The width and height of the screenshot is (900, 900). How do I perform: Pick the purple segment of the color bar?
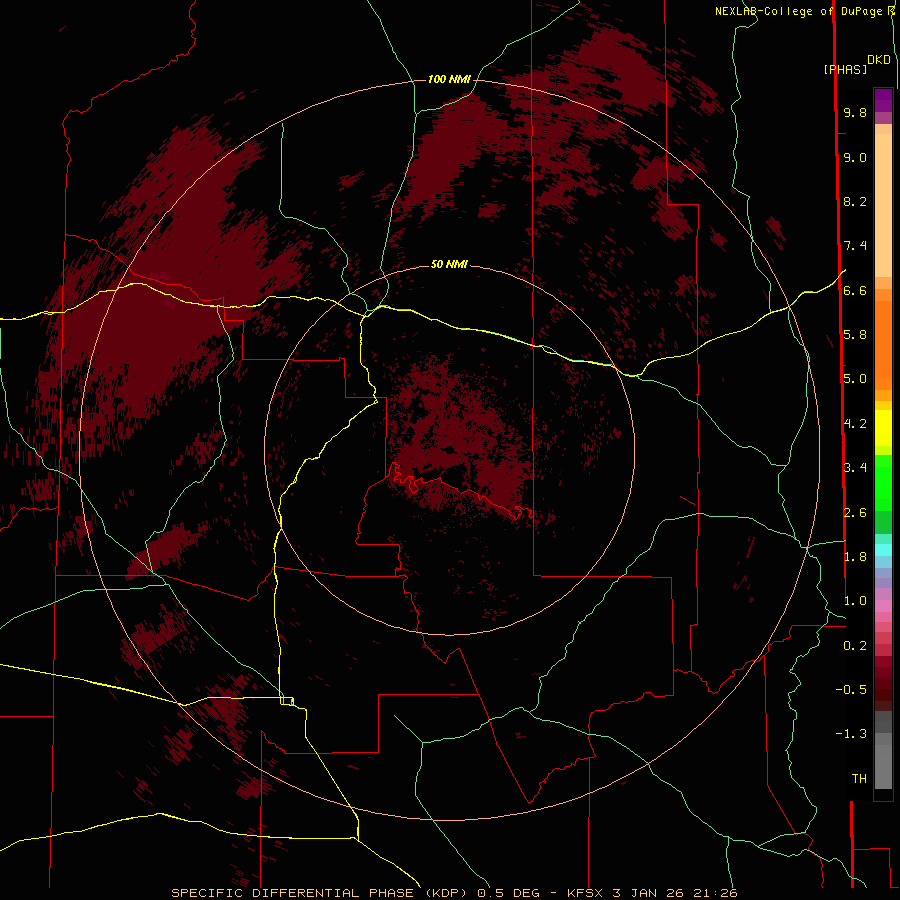click(883, 100)
